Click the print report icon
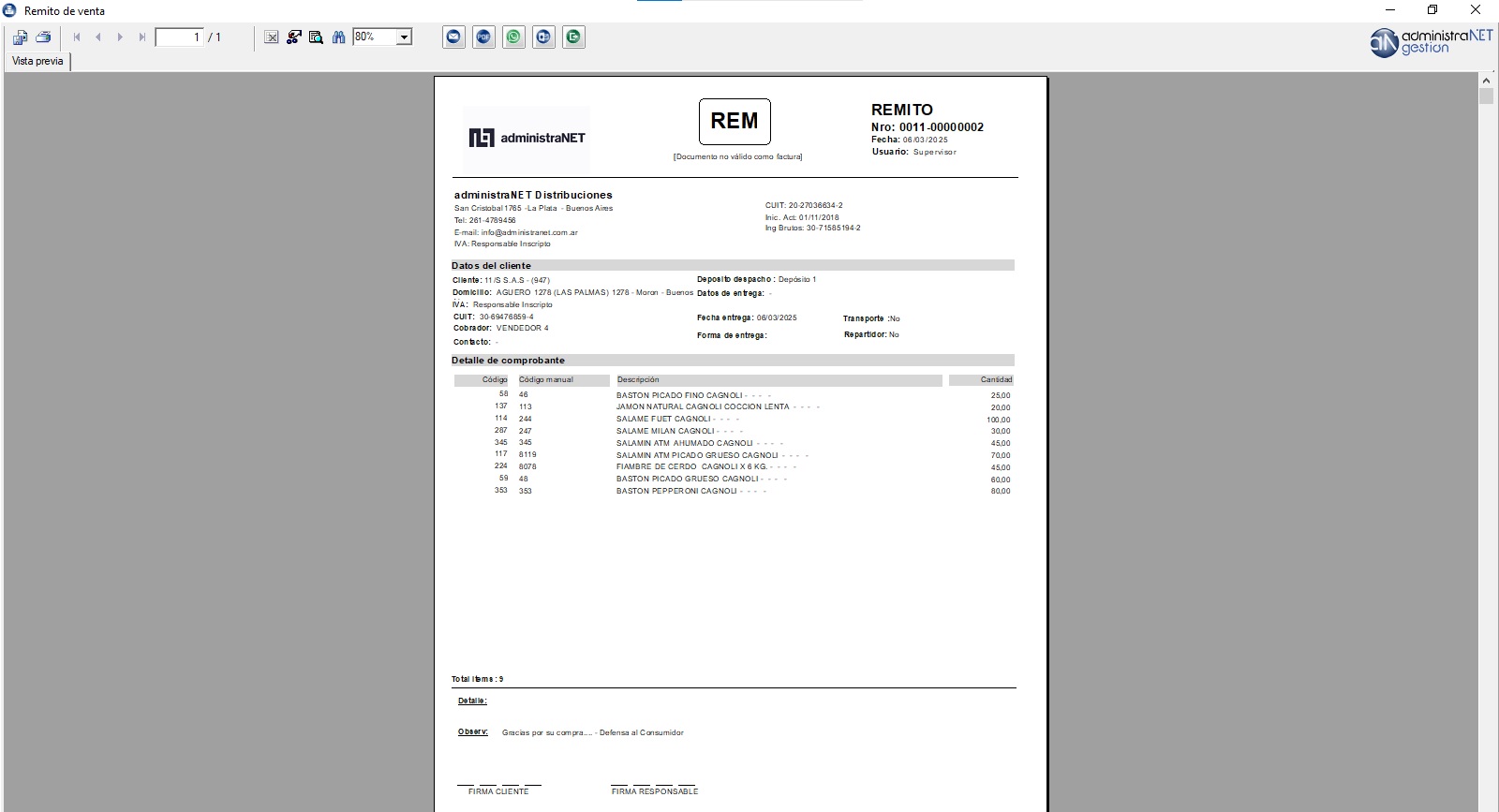The width and height of the screenshot is (1499, 812). (x=43, y=37)
